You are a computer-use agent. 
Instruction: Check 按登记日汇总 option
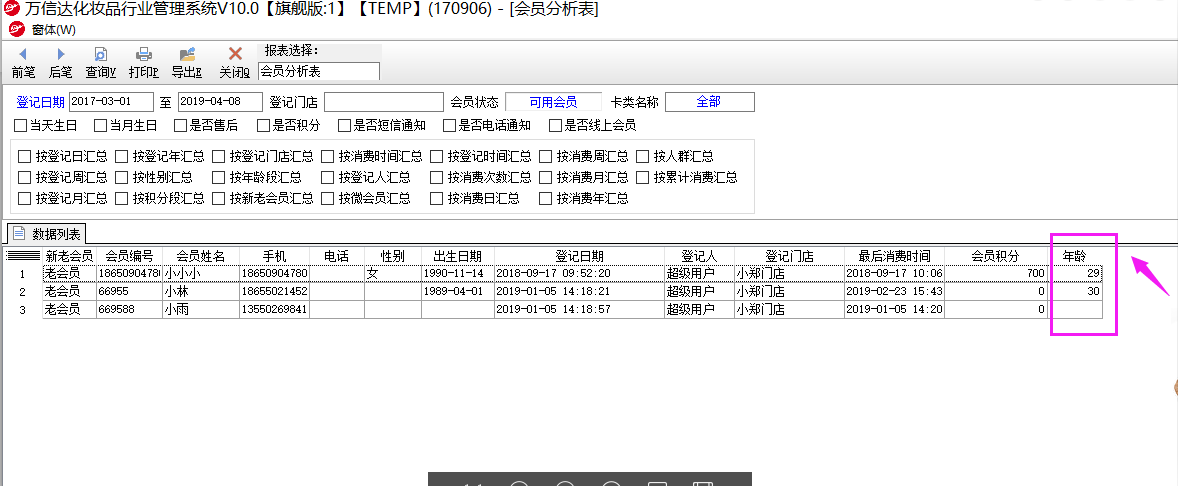25,156
